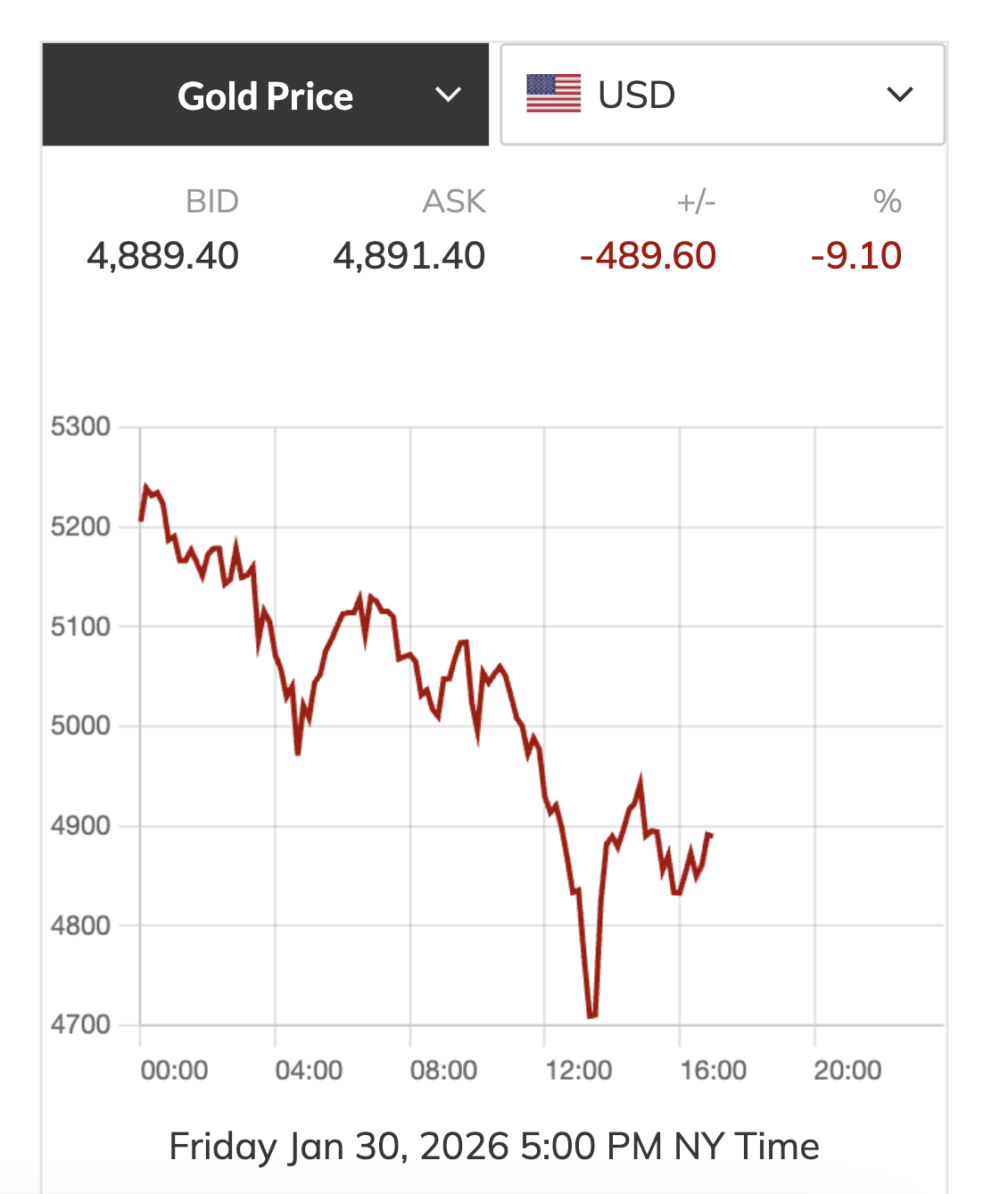
Task: Click the ASK column label
Action: click(454, 202)
